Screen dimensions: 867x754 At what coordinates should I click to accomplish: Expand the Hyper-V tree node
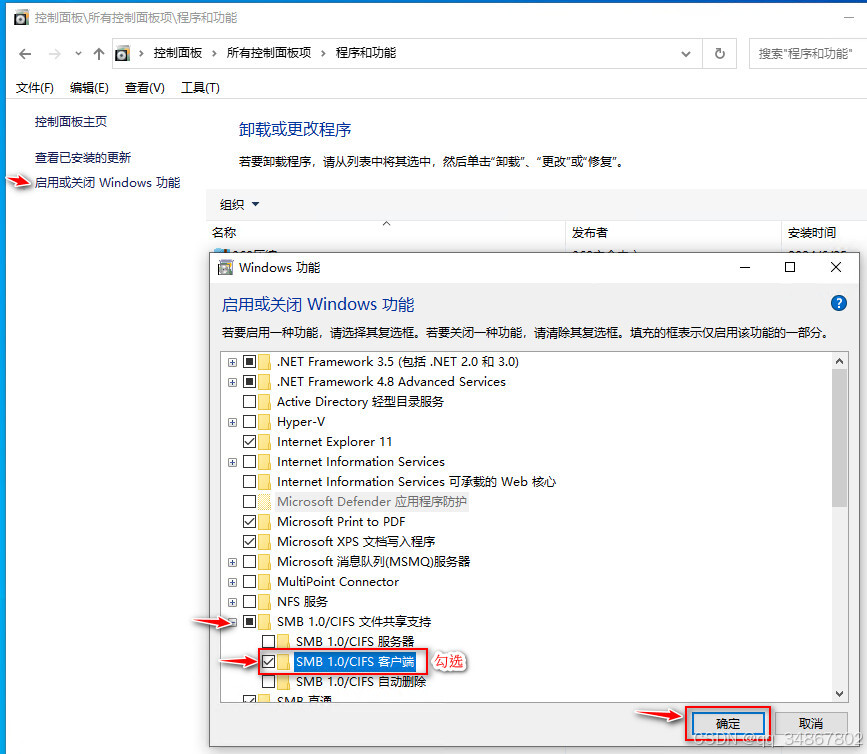tap(232, 422)
